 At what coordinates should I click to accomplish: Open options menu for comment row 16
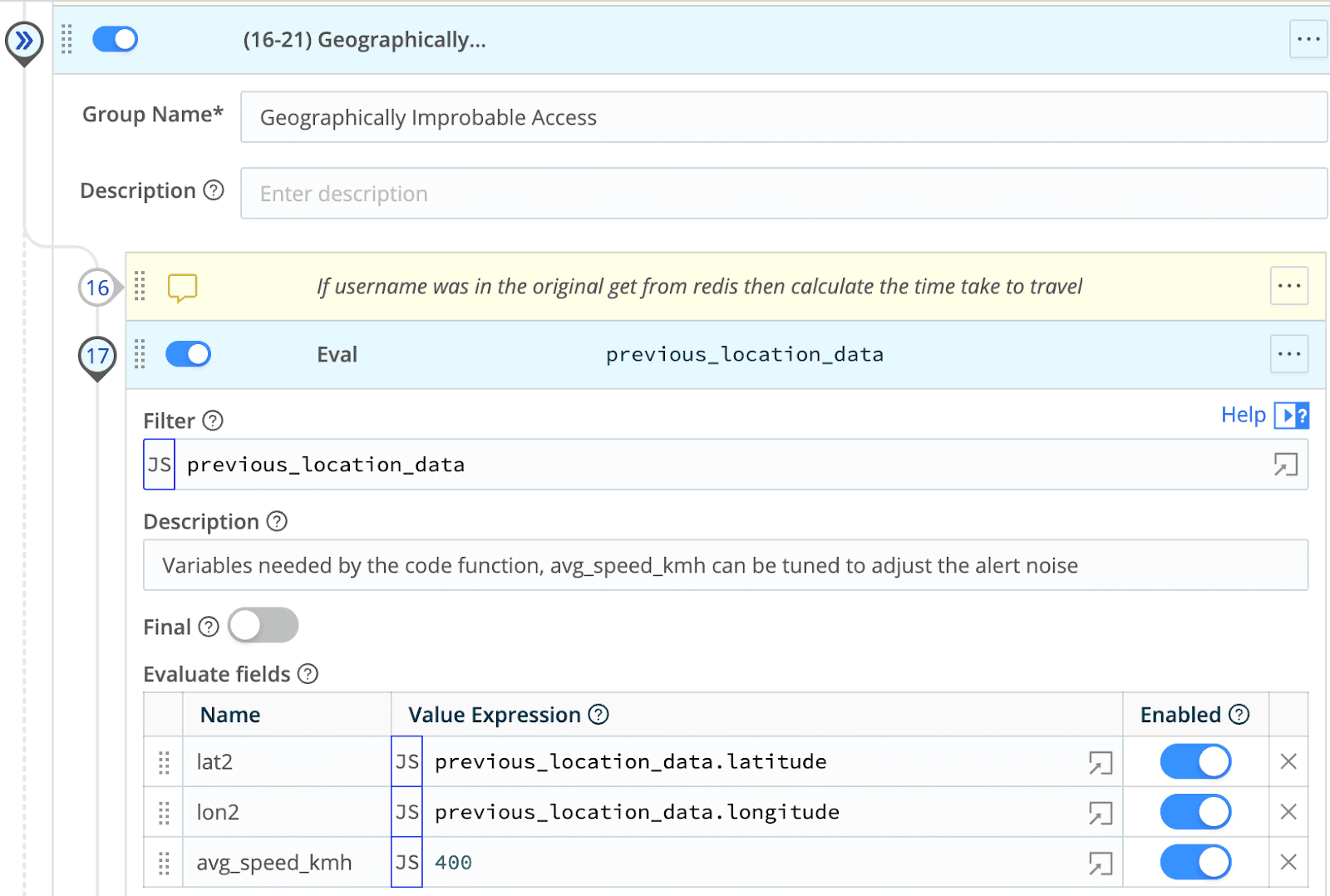[1288, 287]
